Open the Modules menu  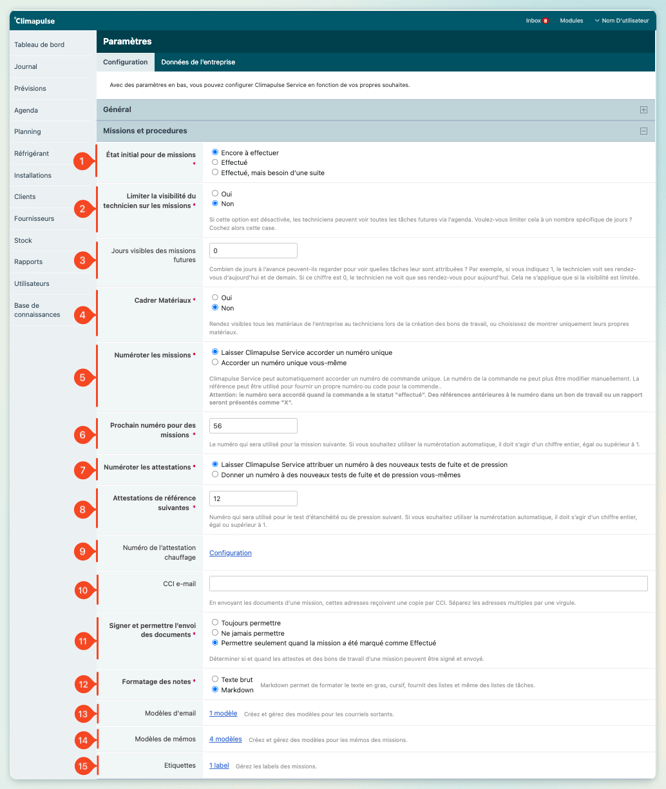(x=571, y=20)
